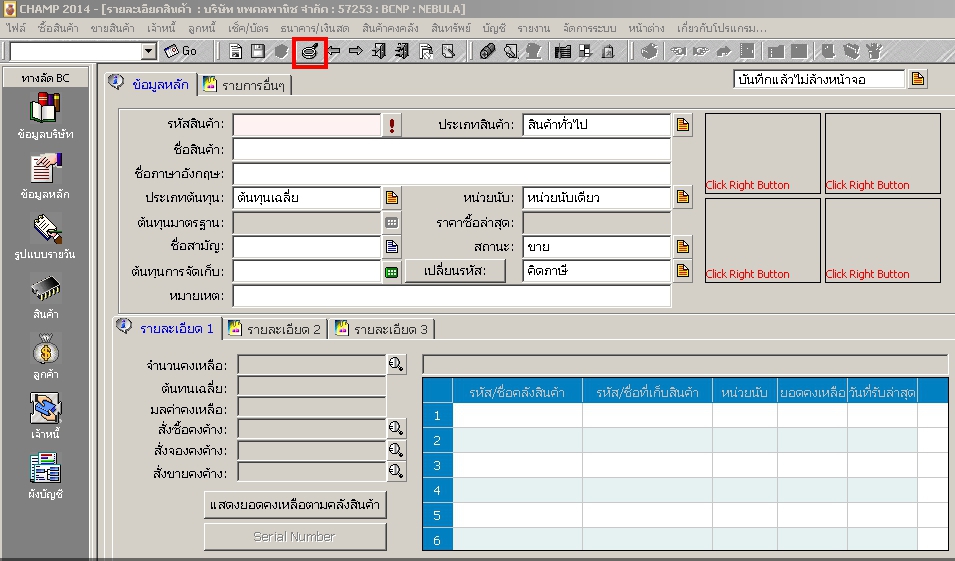
Task: Save the record with the floppy disk icon
Action: click(258, 52)
